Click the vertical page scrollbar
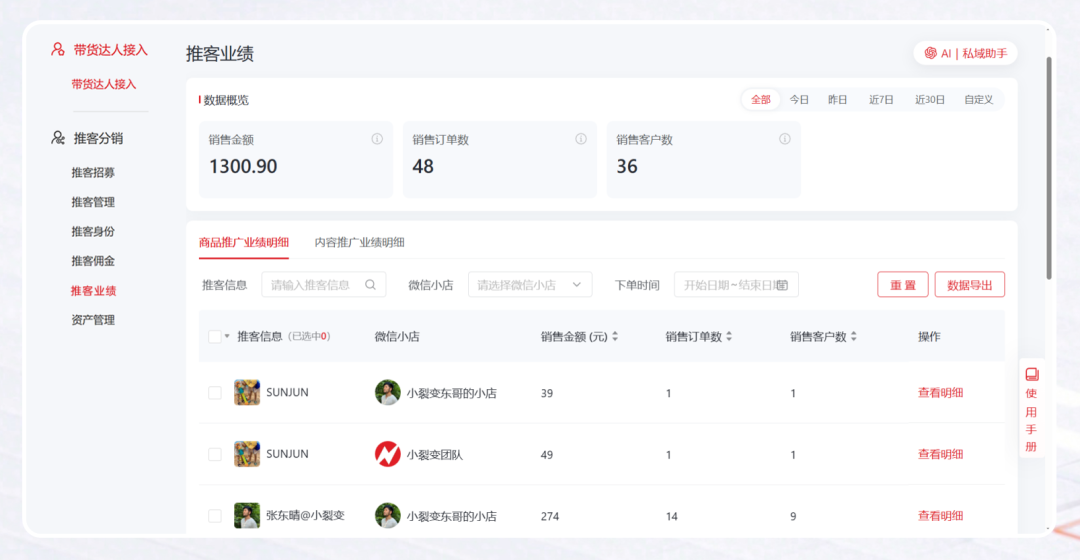 [x=1048, y=168]
